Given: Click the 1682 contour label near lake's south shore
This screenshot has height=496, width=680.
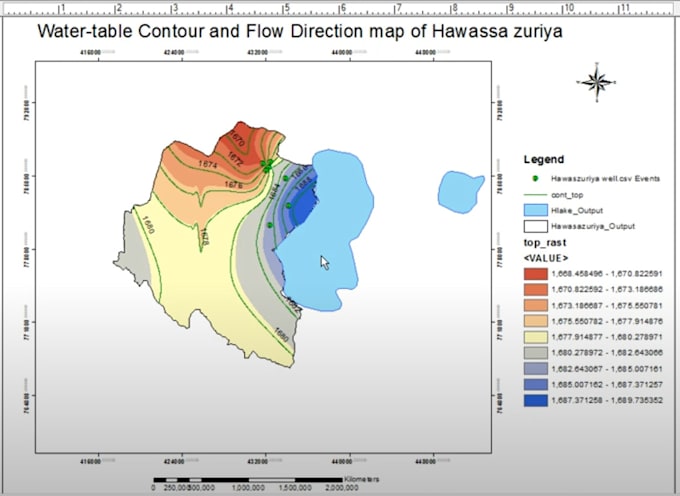Looking at the screenshot, I should click(x=293, y=305).
